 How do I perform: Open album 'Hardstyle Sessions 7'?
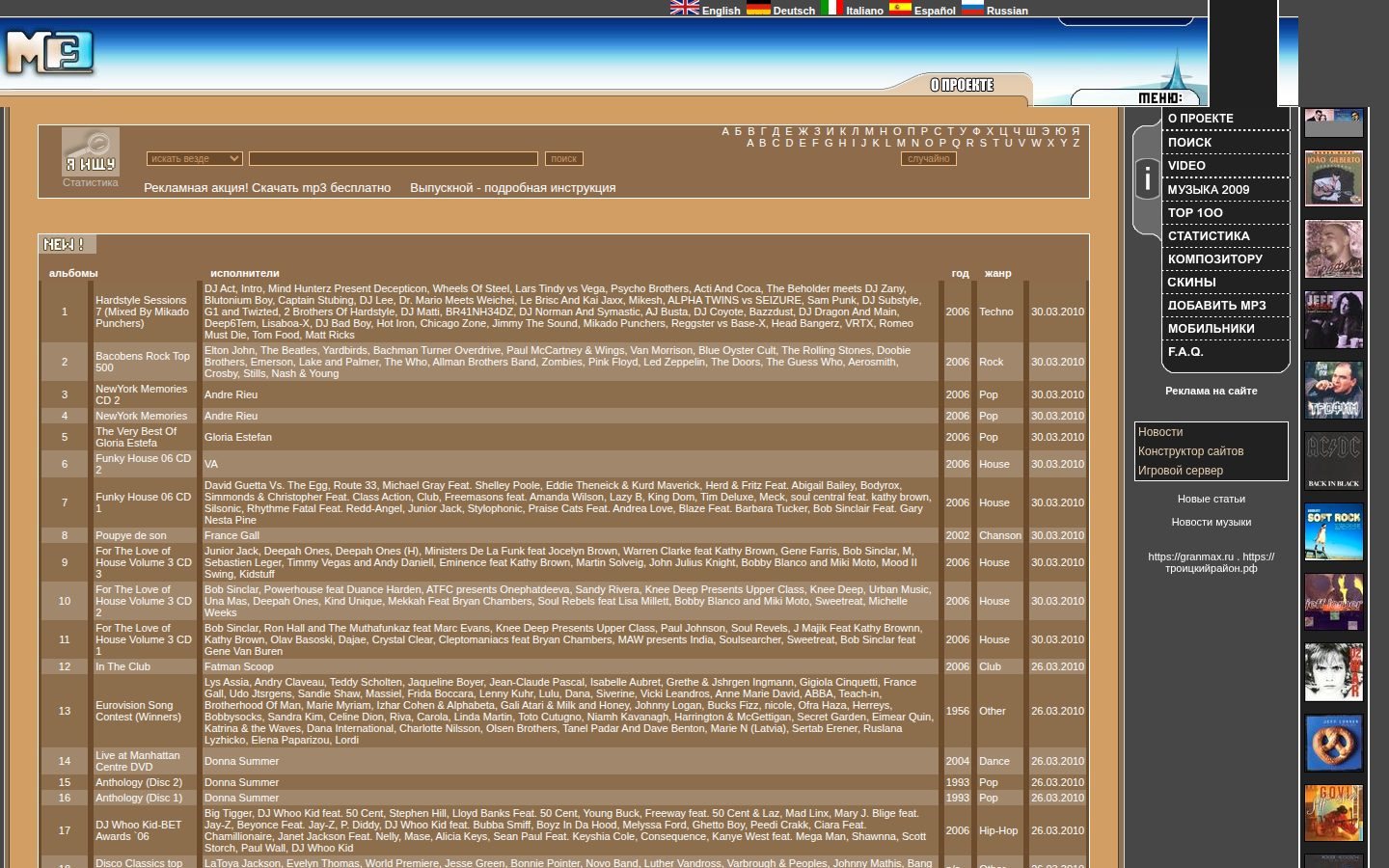[x=143, y=312]
